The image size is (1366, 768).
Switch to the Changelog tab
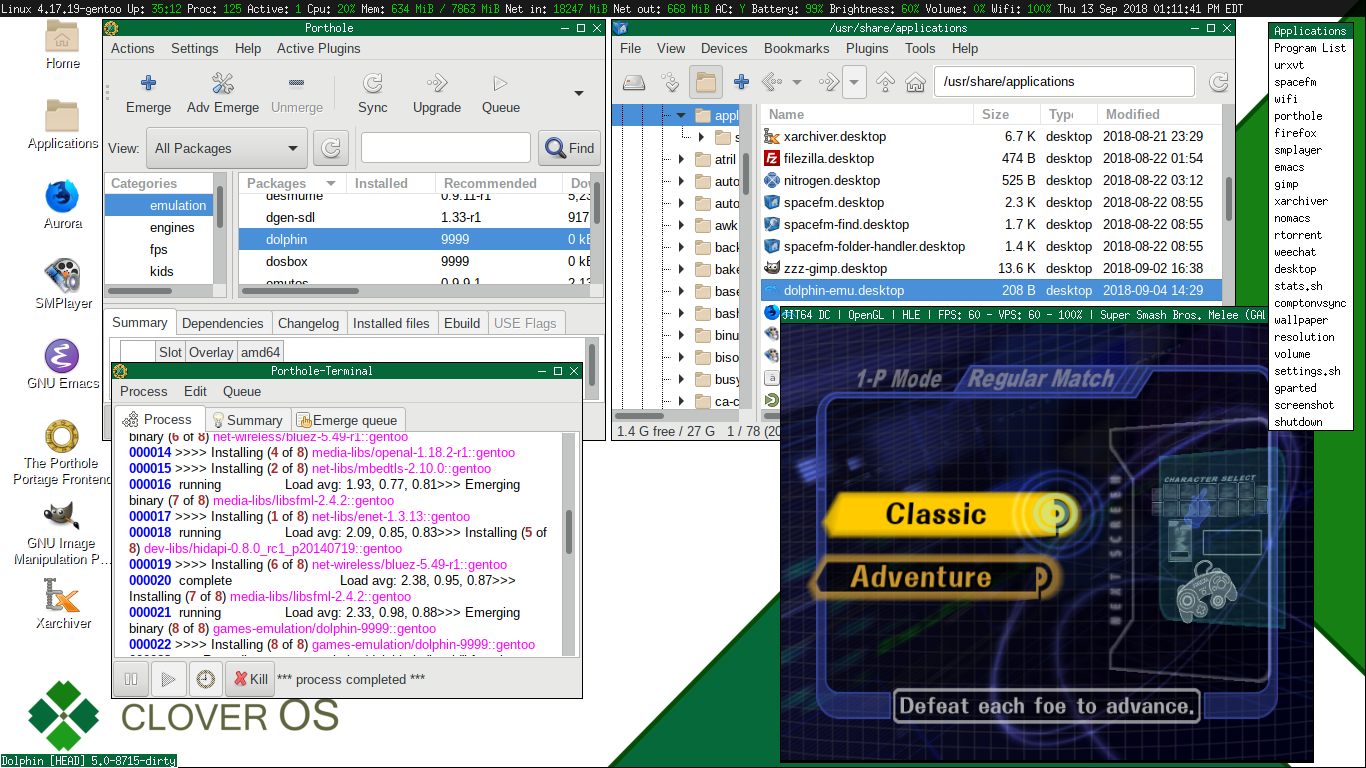point(308,323)
